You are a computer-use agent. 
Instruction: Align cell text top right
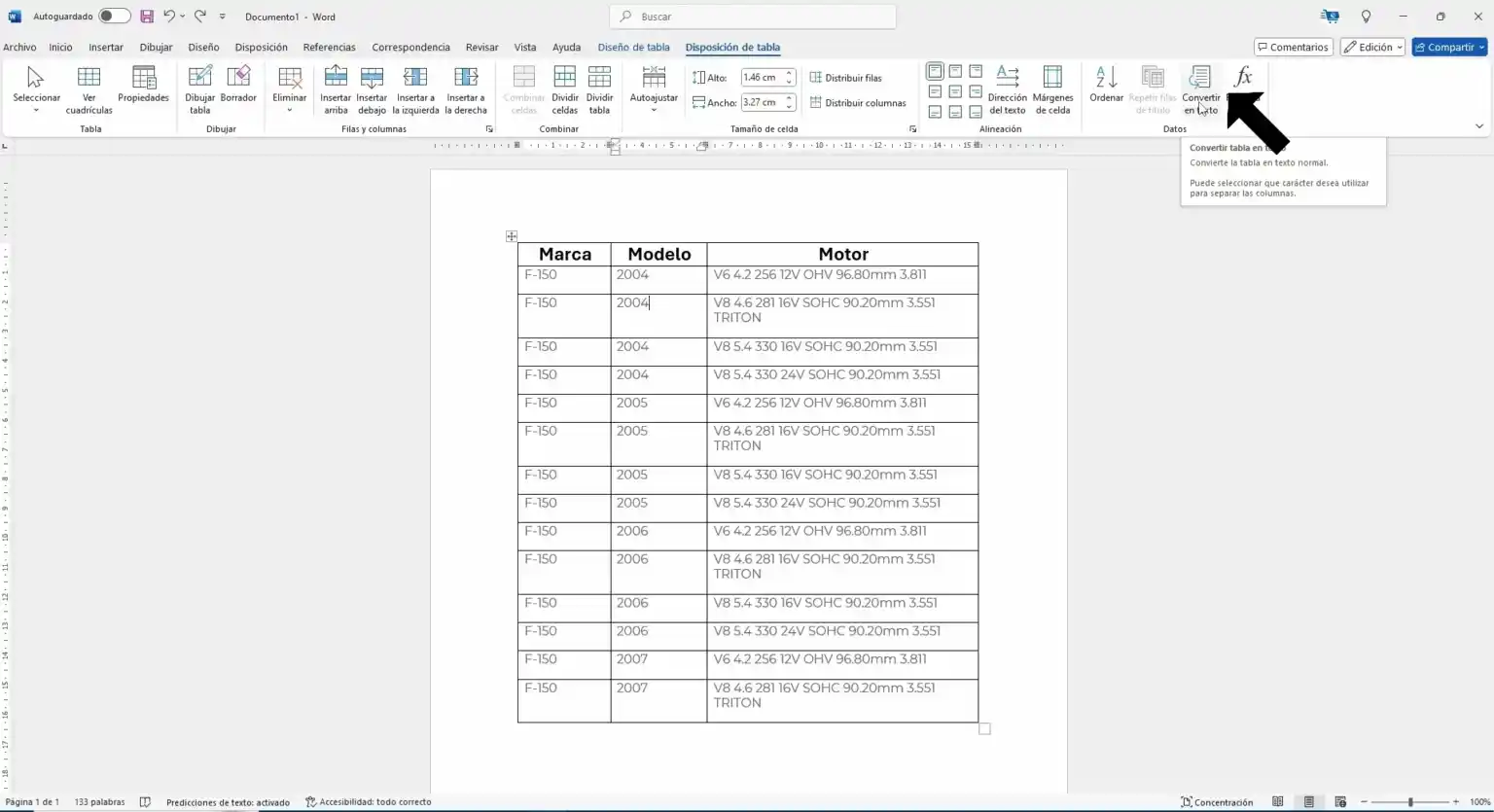[976, 71]
